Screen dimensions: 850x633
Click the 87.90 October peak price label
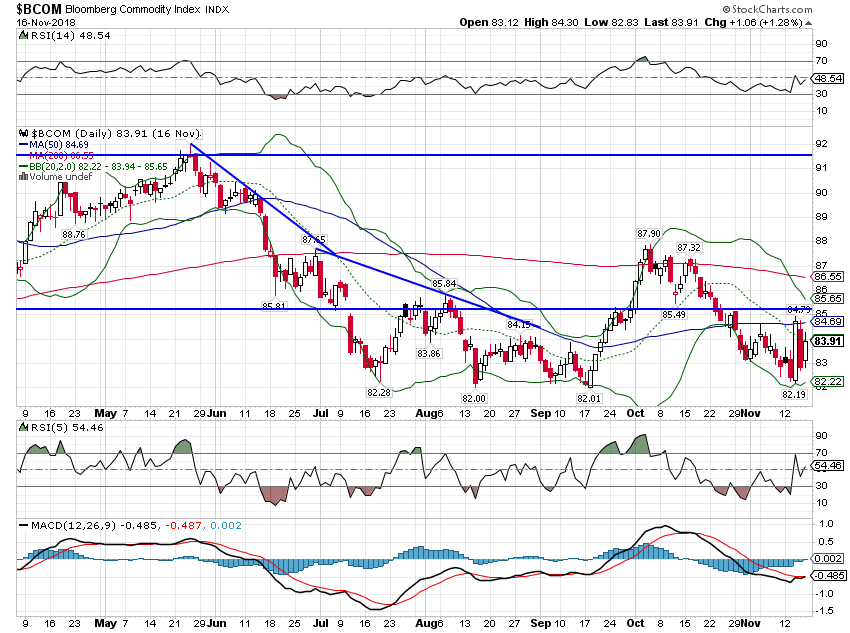(x=649, y=234)
